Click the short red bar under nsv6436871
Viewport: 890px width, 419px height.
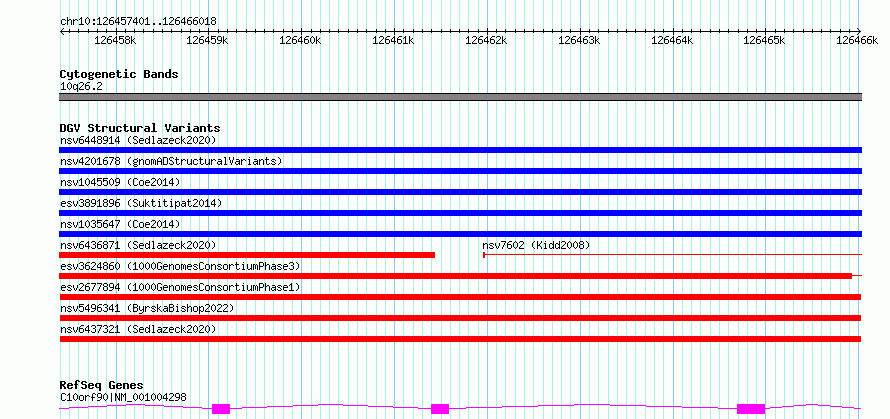[x=247, y=255]
